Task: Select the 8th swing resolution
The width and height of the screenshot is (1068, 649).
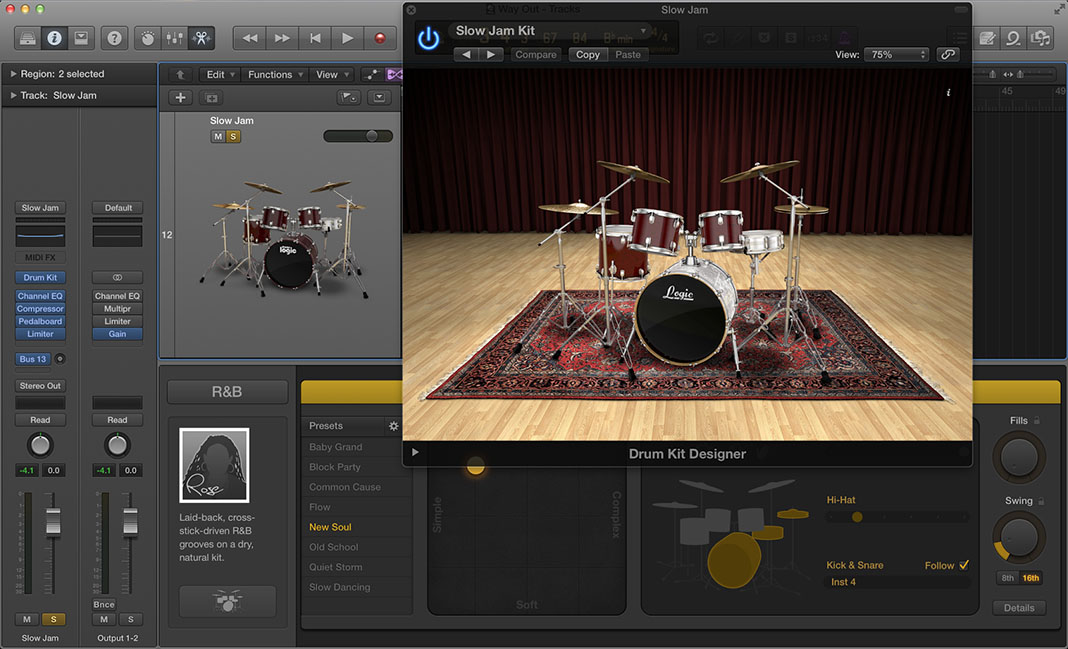Action: click(x=1007, y=577)
